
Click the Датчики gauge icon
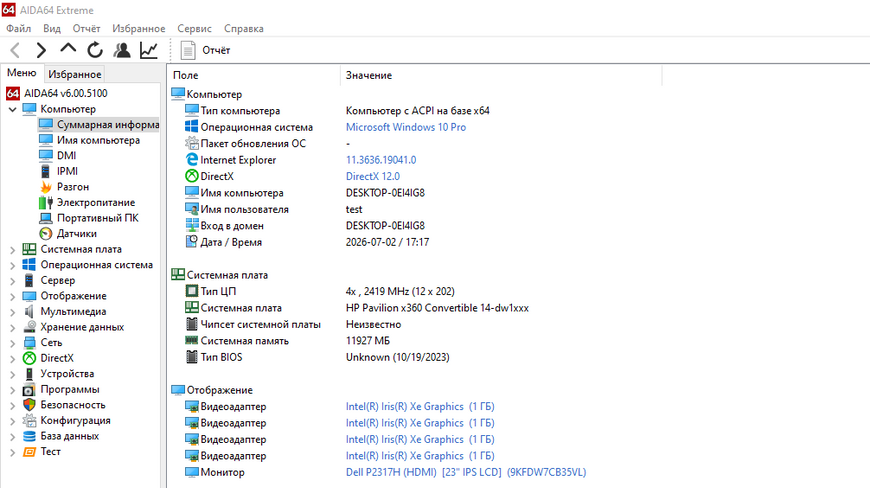pos(46,233)
